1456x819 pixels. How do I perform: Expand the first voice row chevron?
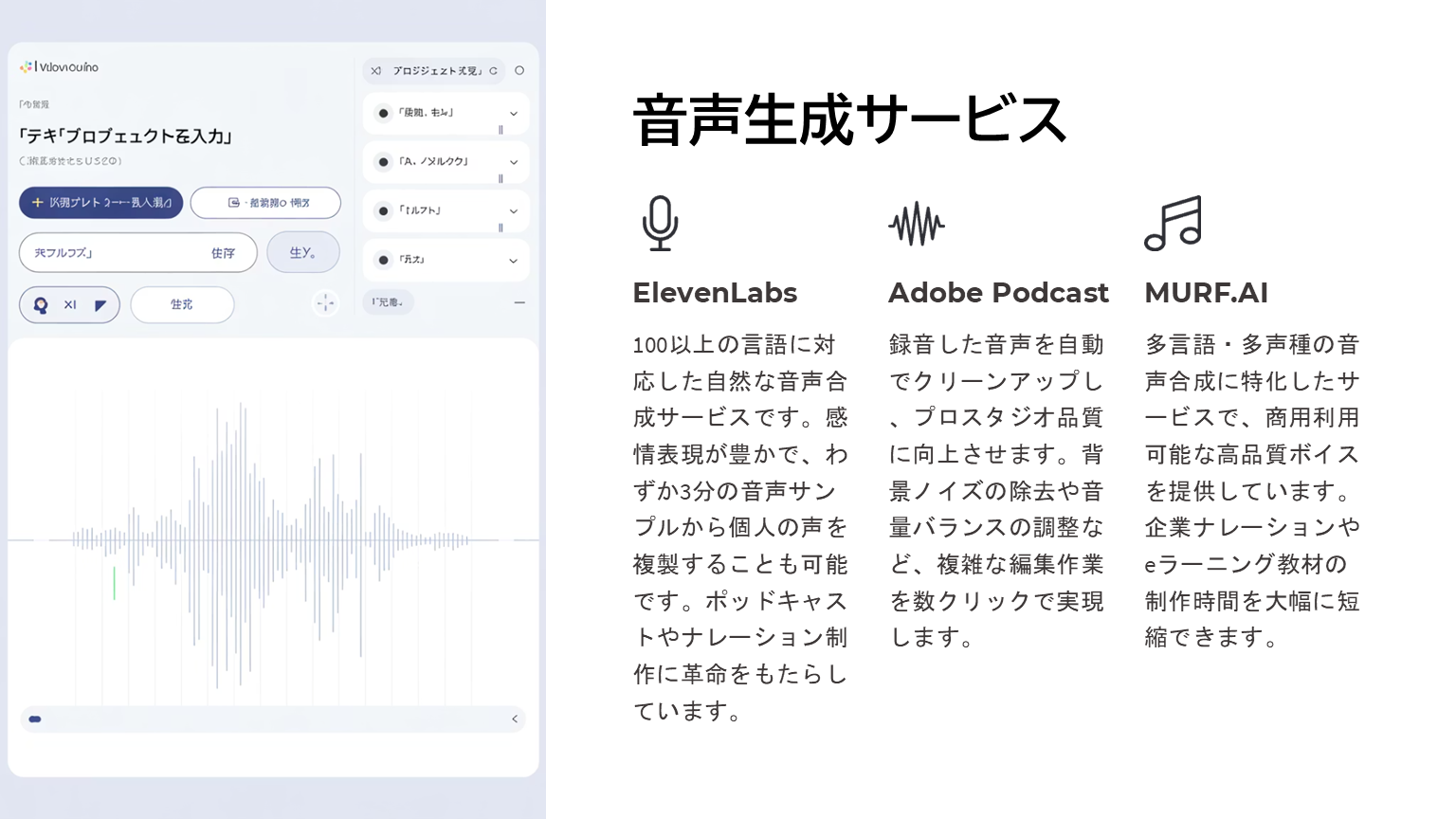514,114
